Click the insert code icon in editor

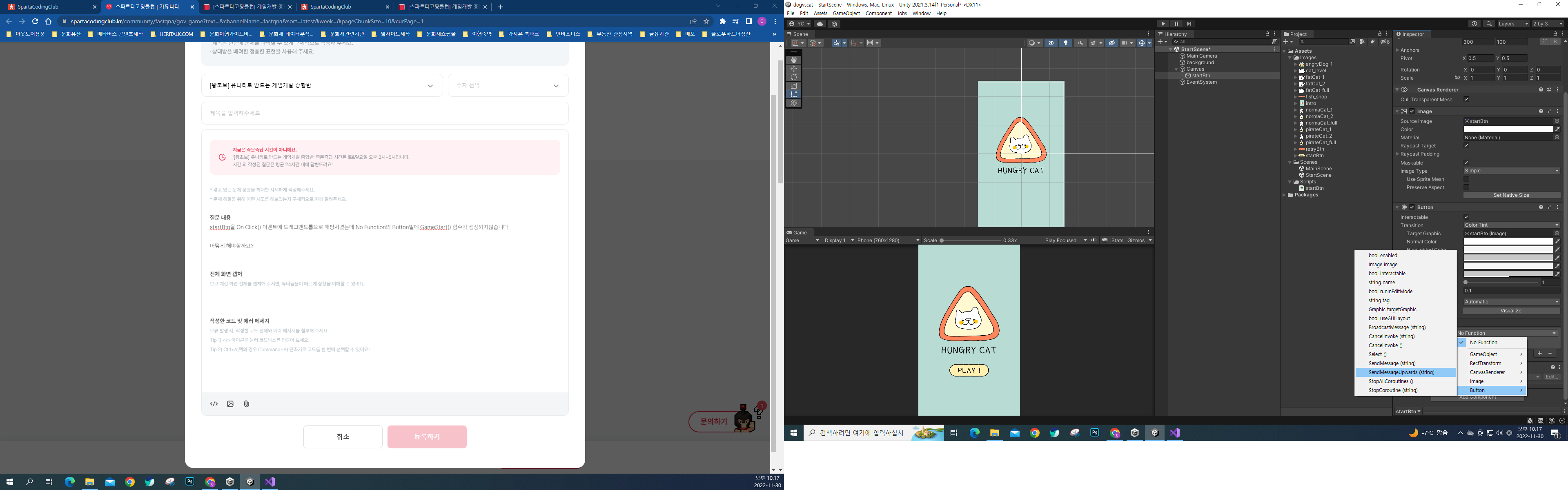coord(214,403)
